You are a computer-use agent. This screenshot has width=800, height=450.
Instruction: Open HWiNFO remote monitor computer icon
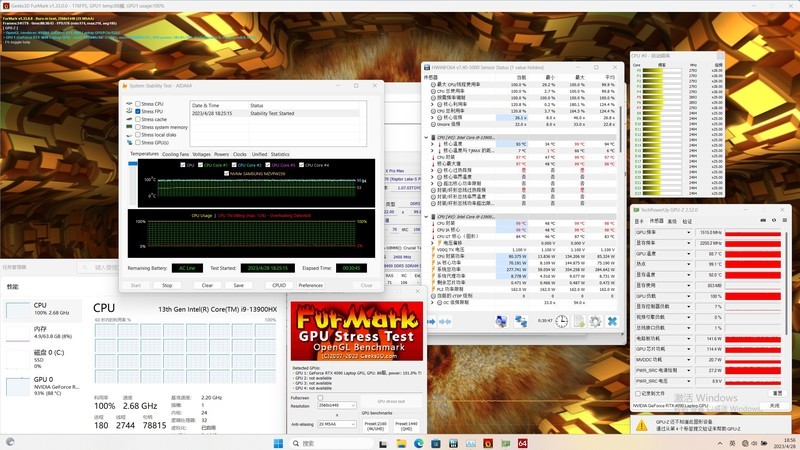click(502, 321)
